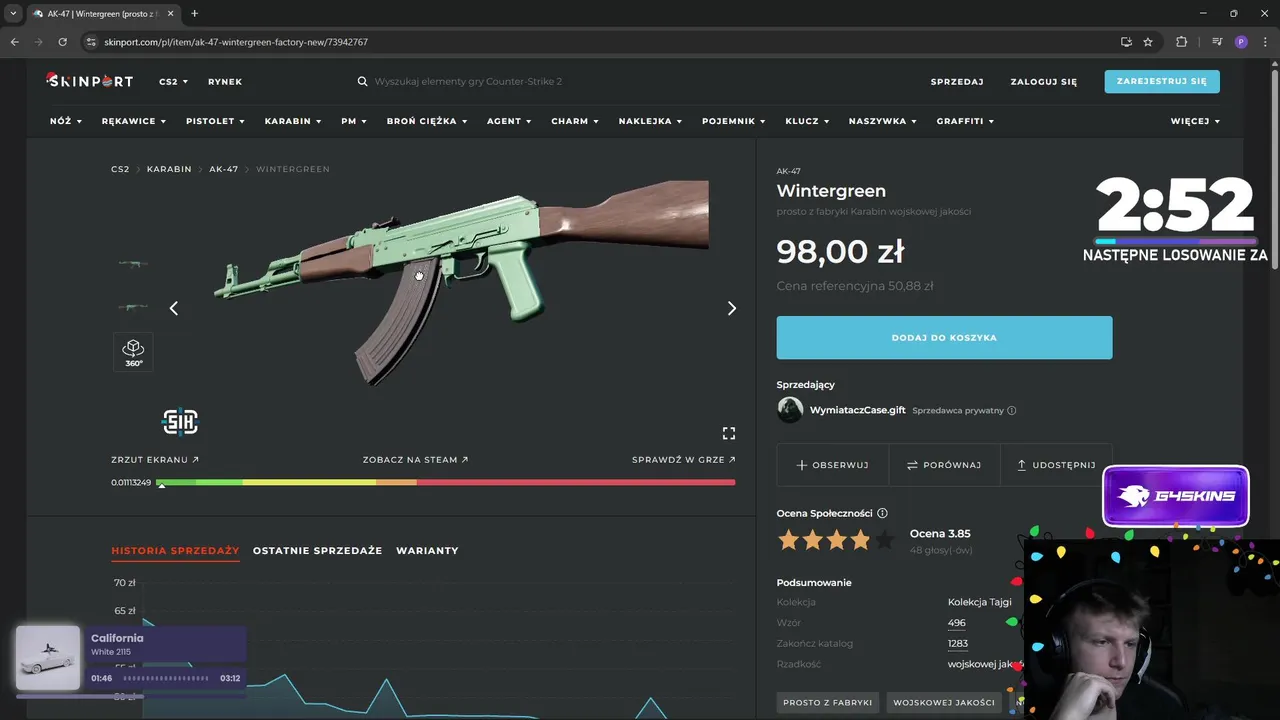Expand the KARABIN category menu

pos(293,121)
